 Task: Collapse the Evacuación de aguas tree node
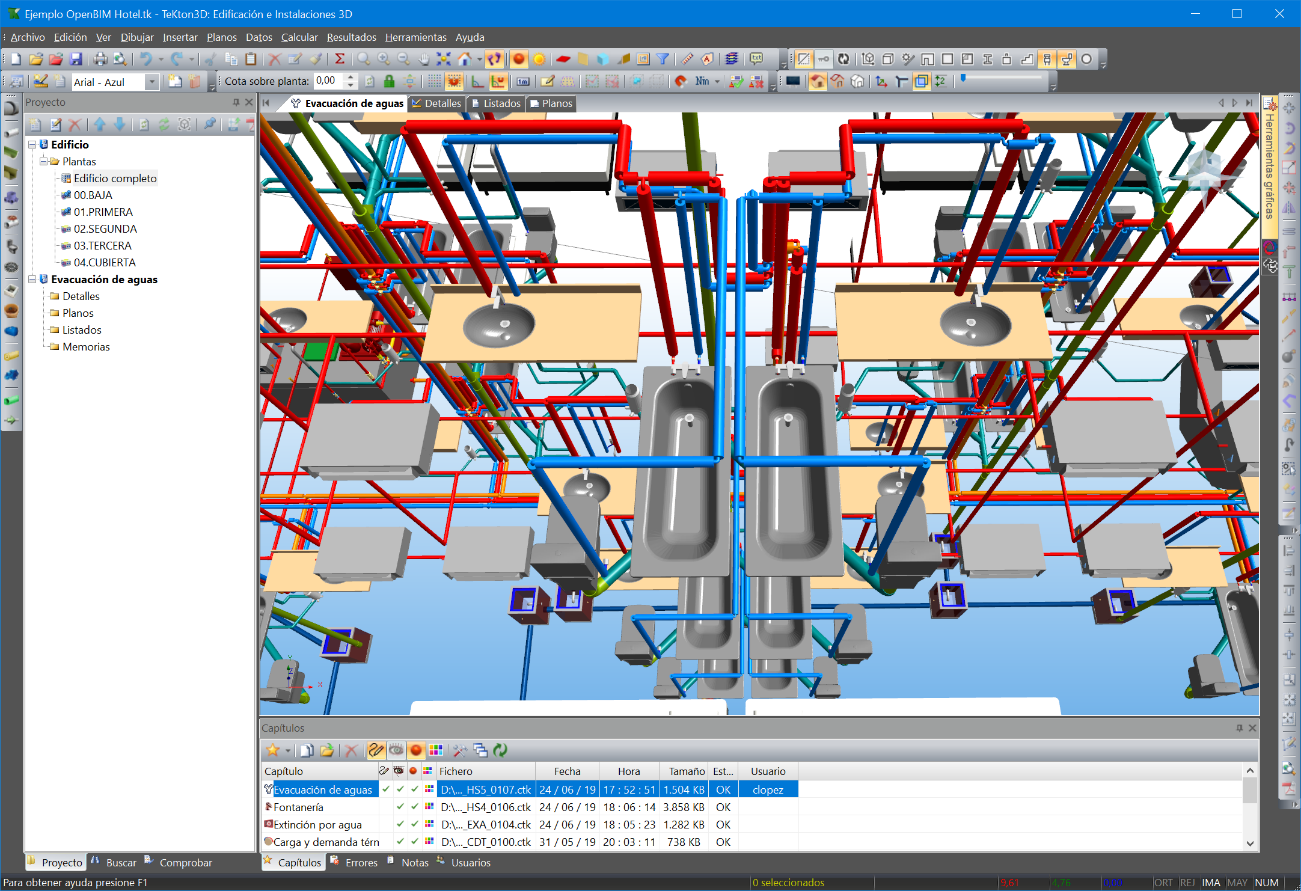point(31,279)
